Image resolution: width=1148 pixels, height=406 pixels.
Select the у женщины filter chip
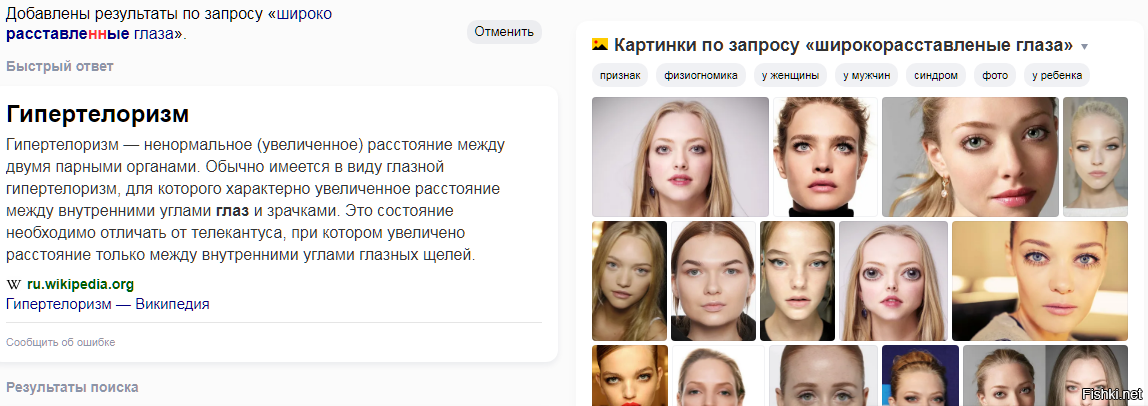pyautogui.click(x=790, y=75)
